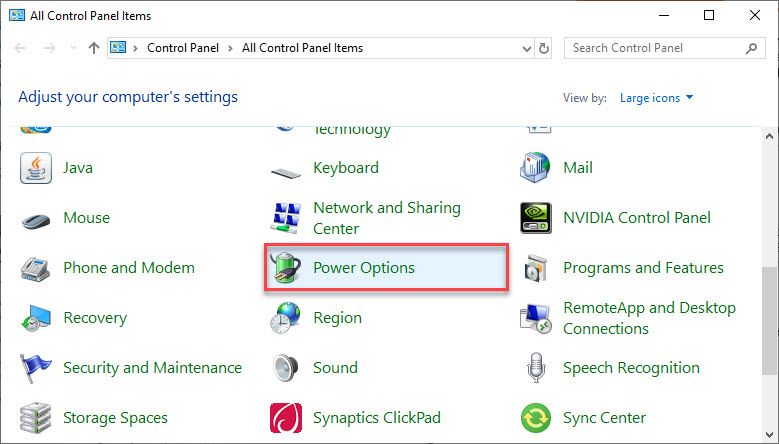Image resolution: width=779 pixels, height=444 pixels.
Task: Open the NVIDIA Control Panel icon
Action: click(x=536, y=218)
